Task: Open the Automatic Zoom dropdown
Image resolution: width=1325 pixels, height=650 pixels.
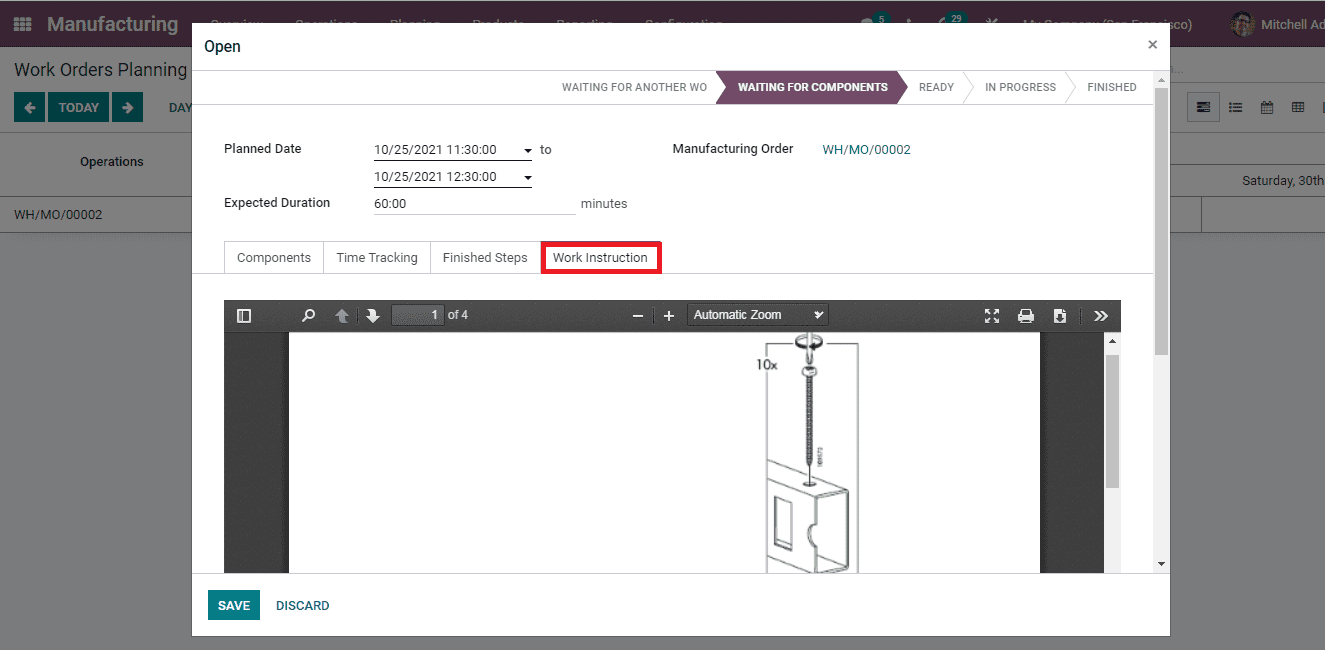Action: click(757, 314)
